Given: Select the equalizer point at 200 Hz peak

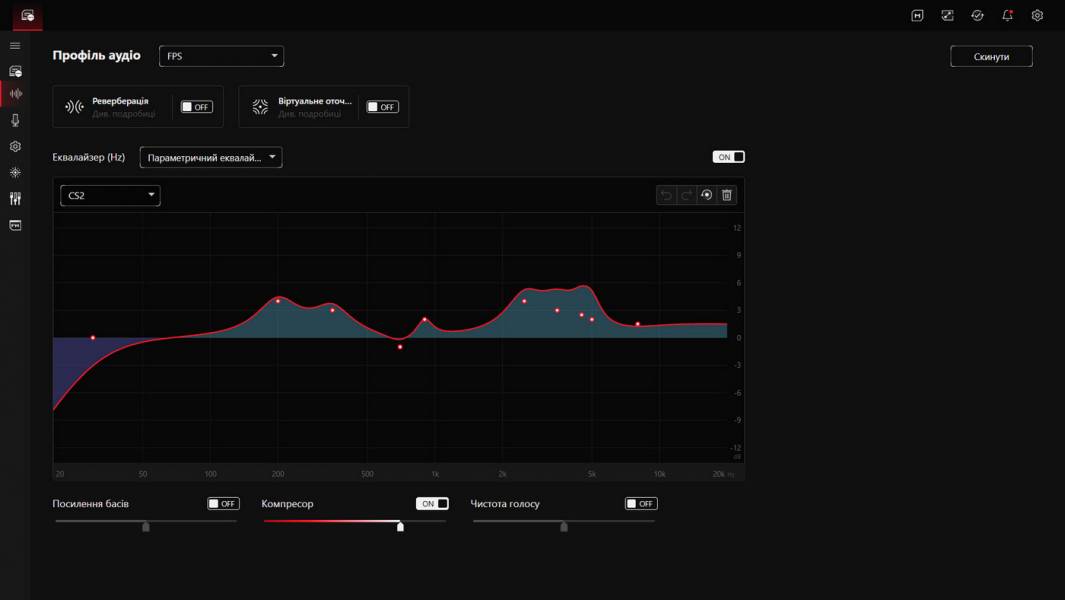Looking at the screenshot, I should [x=278, y=301].
